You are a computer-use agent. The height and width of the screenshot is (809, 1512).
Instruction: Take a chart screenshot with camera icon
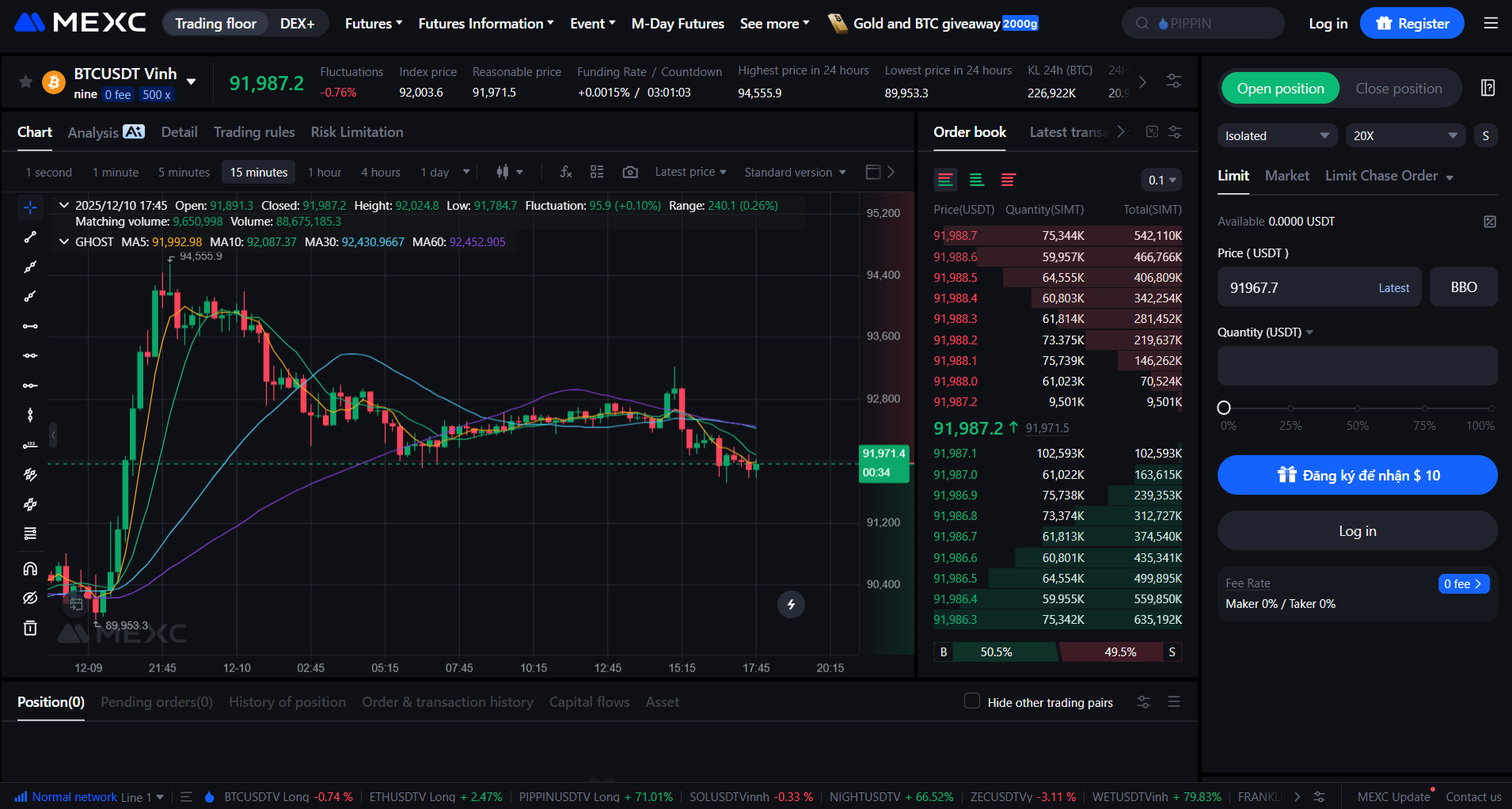pos(630,171)
